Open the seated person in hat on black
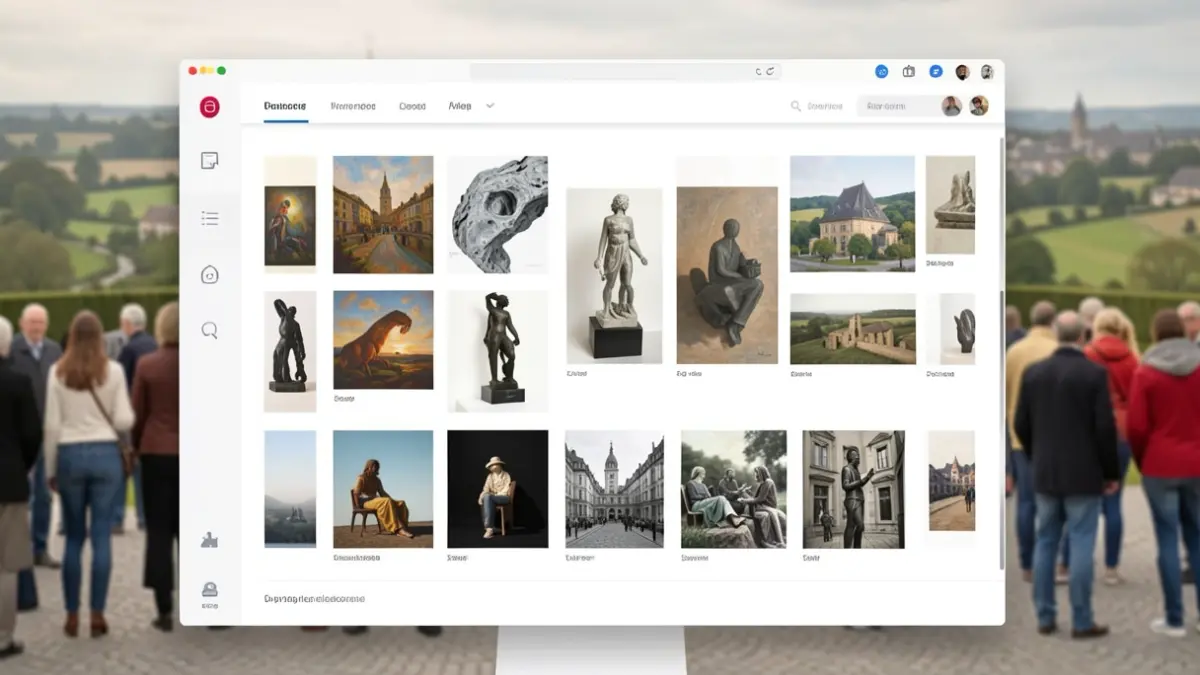This screenshot has width=1200, height=675. (498, 489)
